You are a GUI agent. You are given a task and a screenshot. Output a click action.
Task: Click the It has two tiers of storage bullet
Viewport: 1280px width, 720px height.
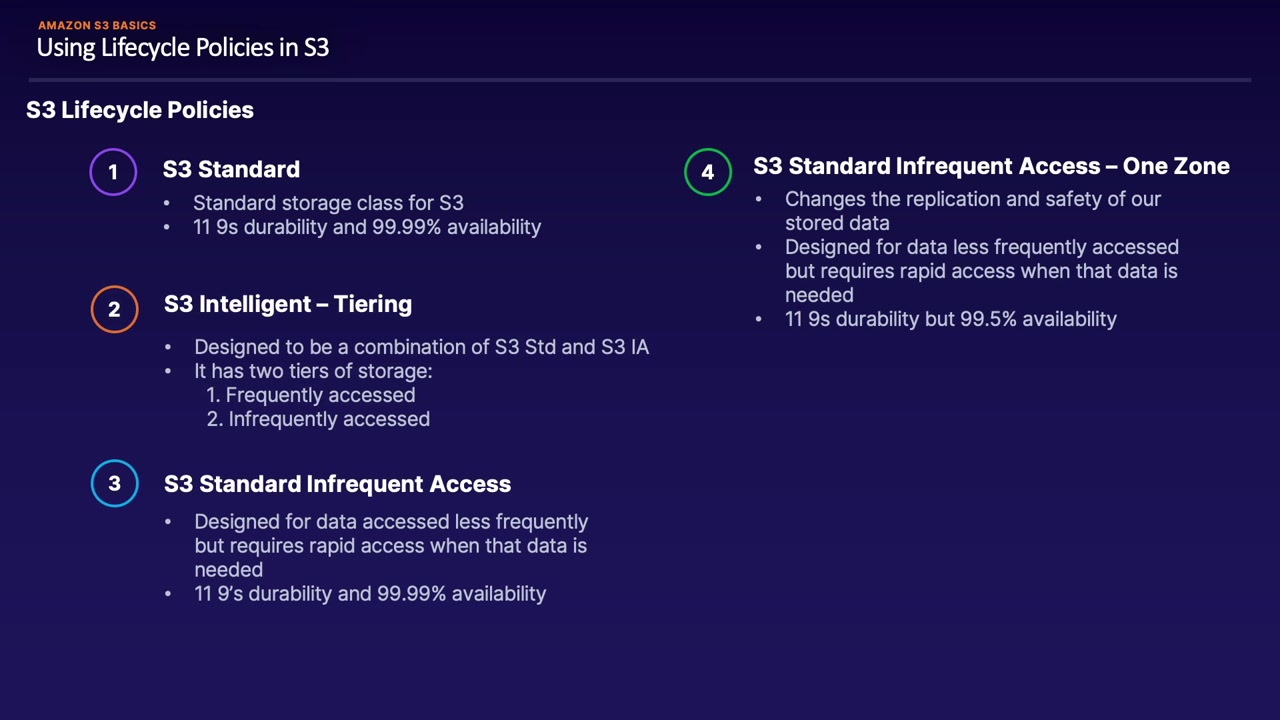point(313,371)
